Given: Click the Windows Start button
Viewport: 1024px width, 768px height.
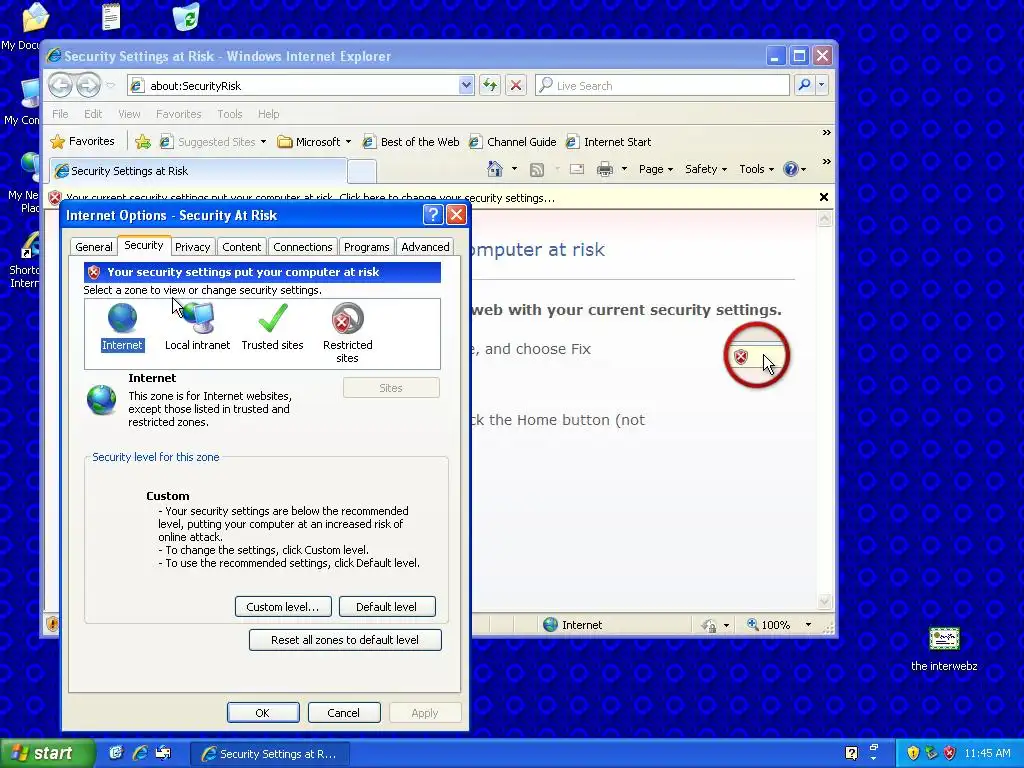Looking at the screenshot, I should point(48,753).
